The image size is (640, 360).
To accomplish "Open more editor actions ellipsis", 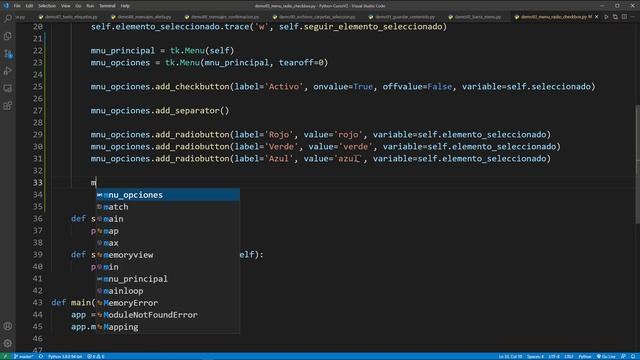I will (x=633, y=17).
